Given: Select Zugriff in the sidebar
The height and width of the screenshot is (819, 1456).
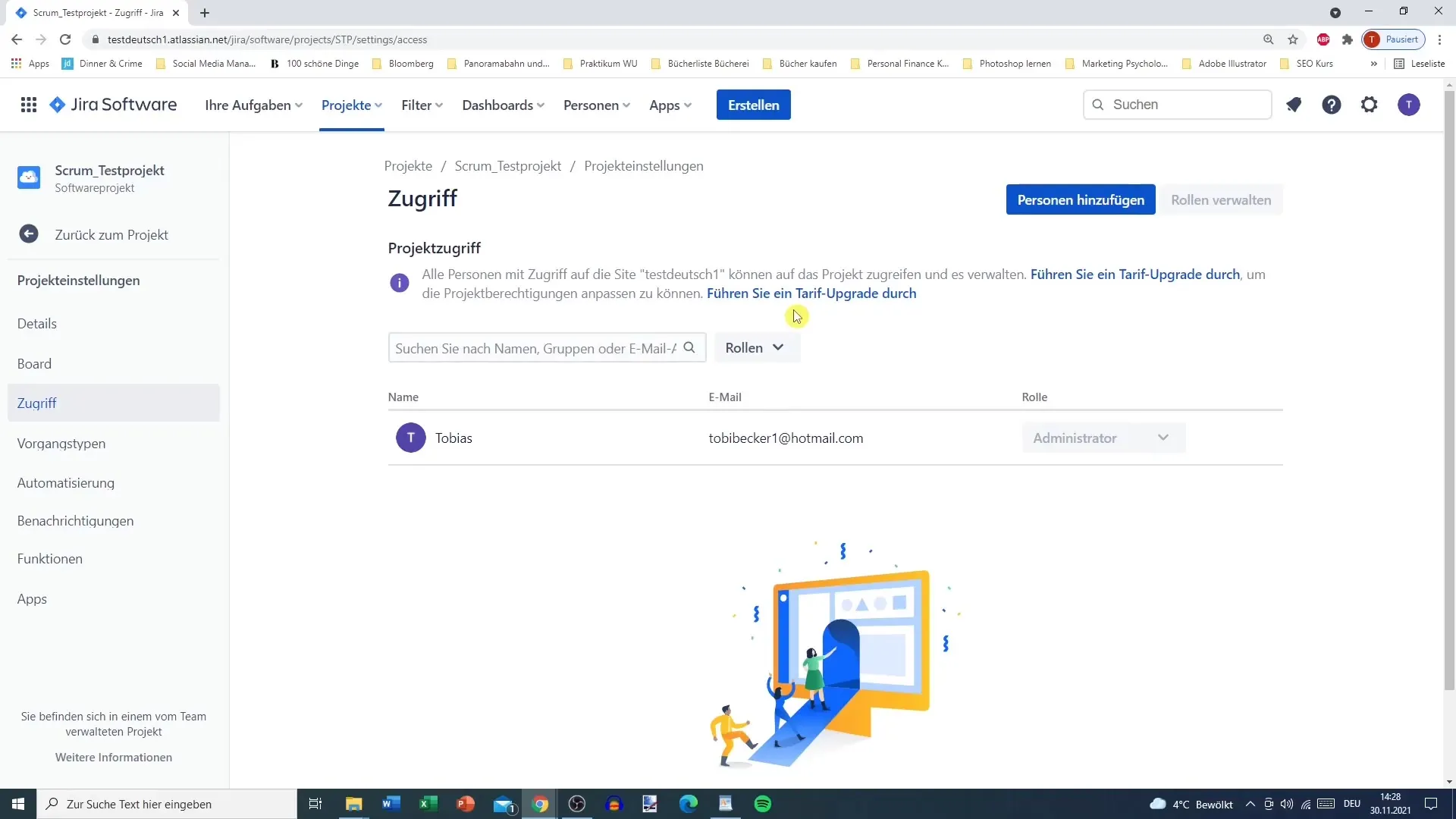Looking at the screenshot, I should 114,403.
